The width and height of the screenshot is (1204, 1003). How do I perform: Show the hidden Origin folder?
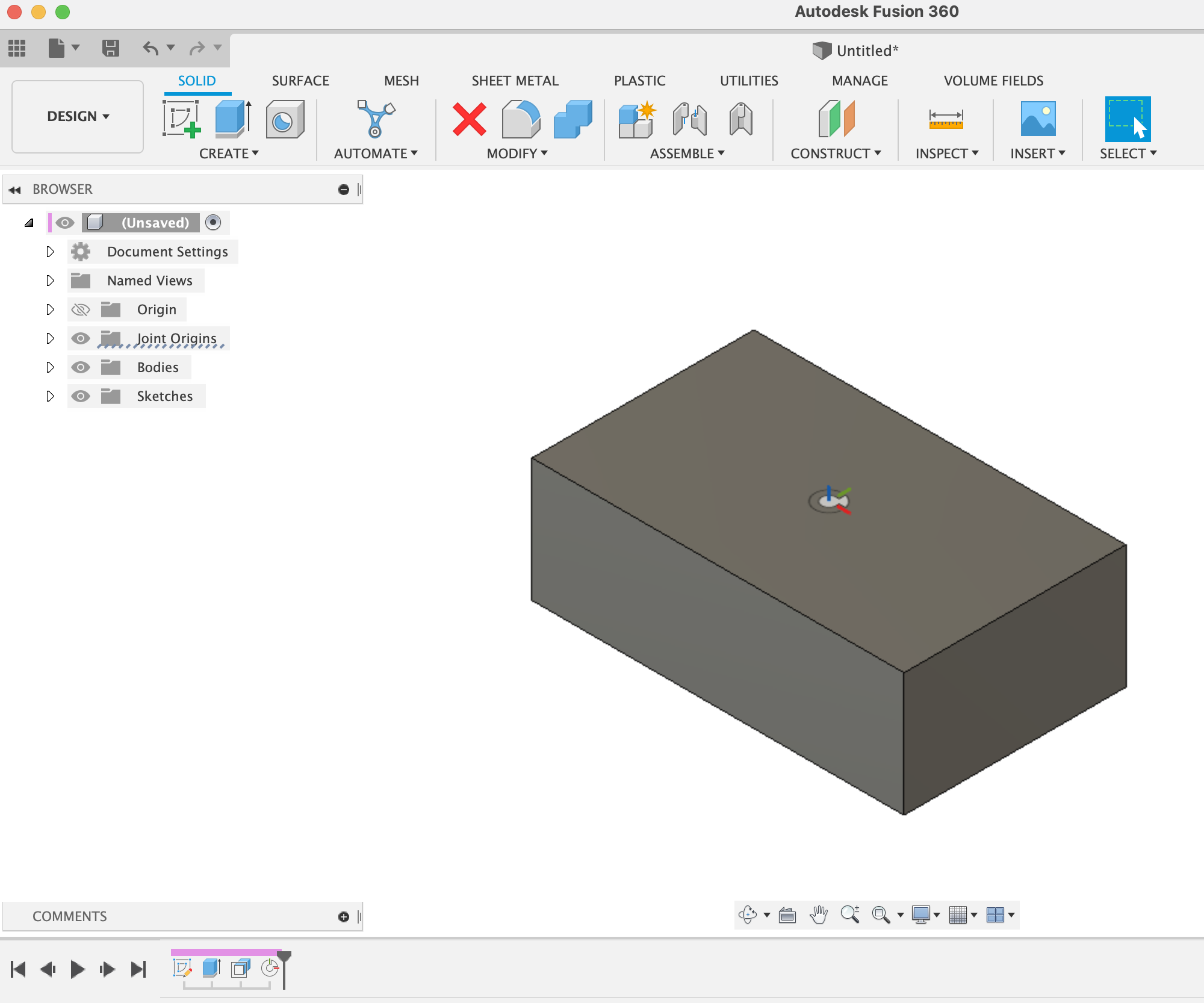81,309
